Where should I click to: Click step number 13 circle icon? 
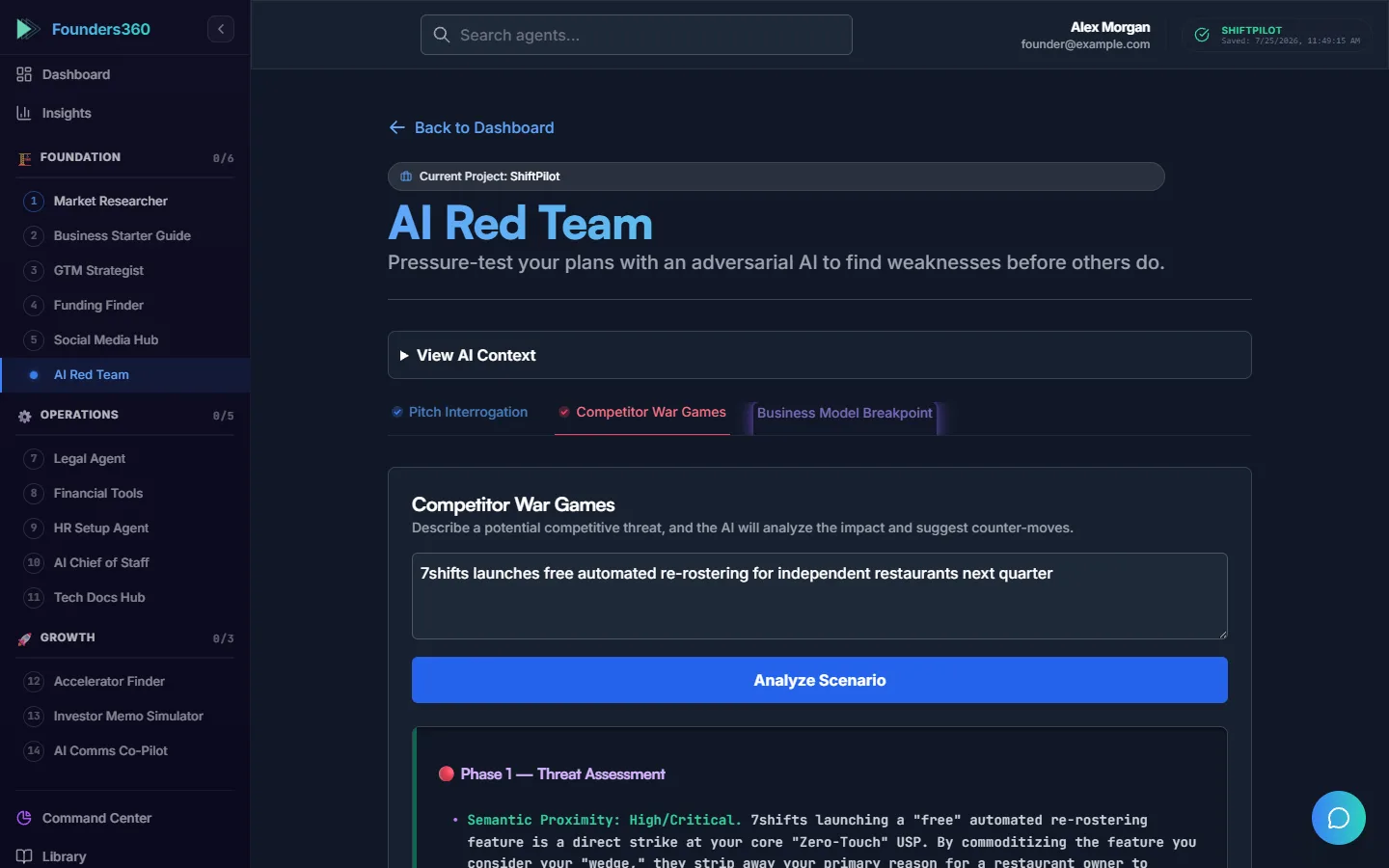34,716
